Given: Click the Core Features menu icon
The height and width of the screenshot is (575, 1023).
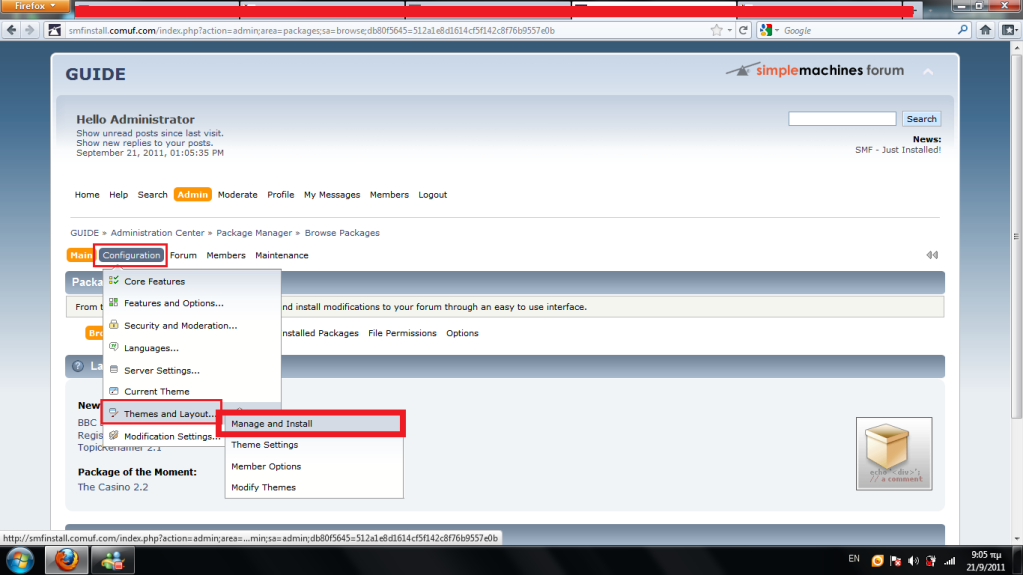Looking at the screenshot, I should [x=115, y=282].
